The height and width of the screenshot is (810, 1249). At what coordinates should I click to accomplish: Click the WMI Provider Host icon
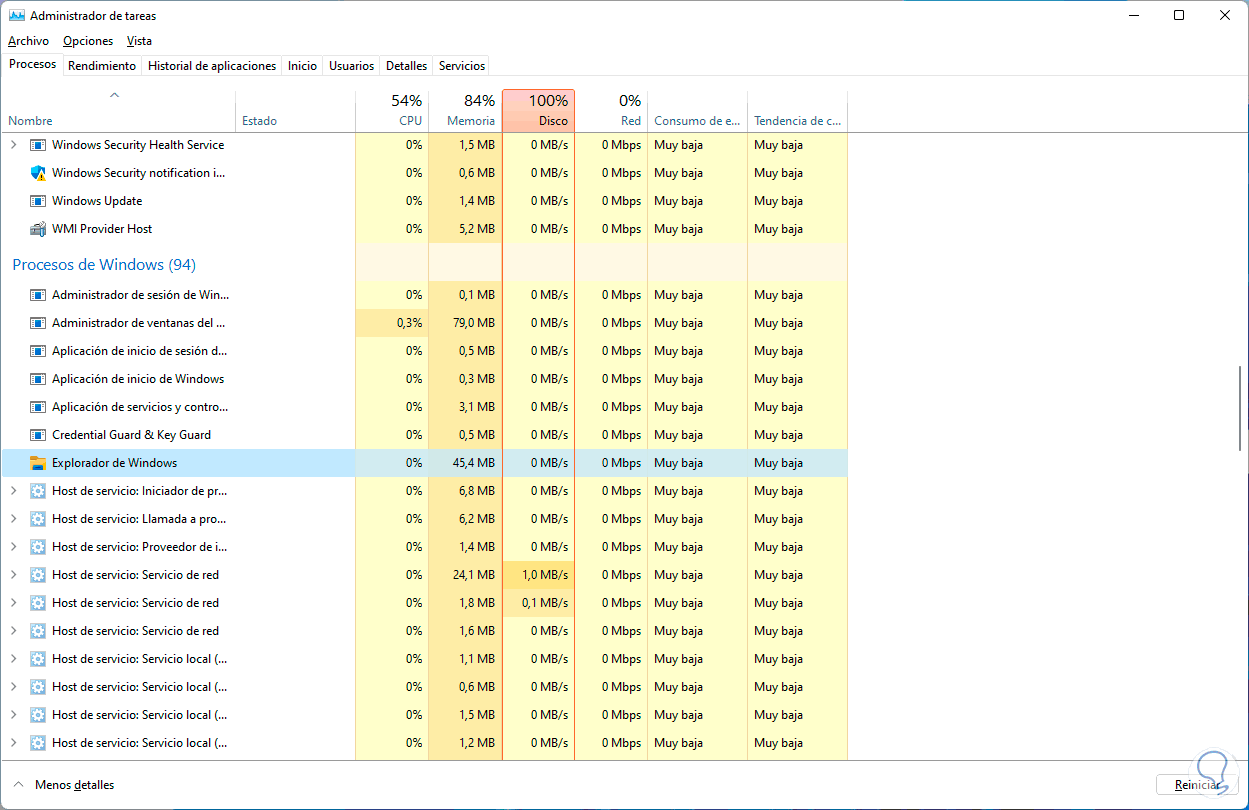click(x=38, y=229)
